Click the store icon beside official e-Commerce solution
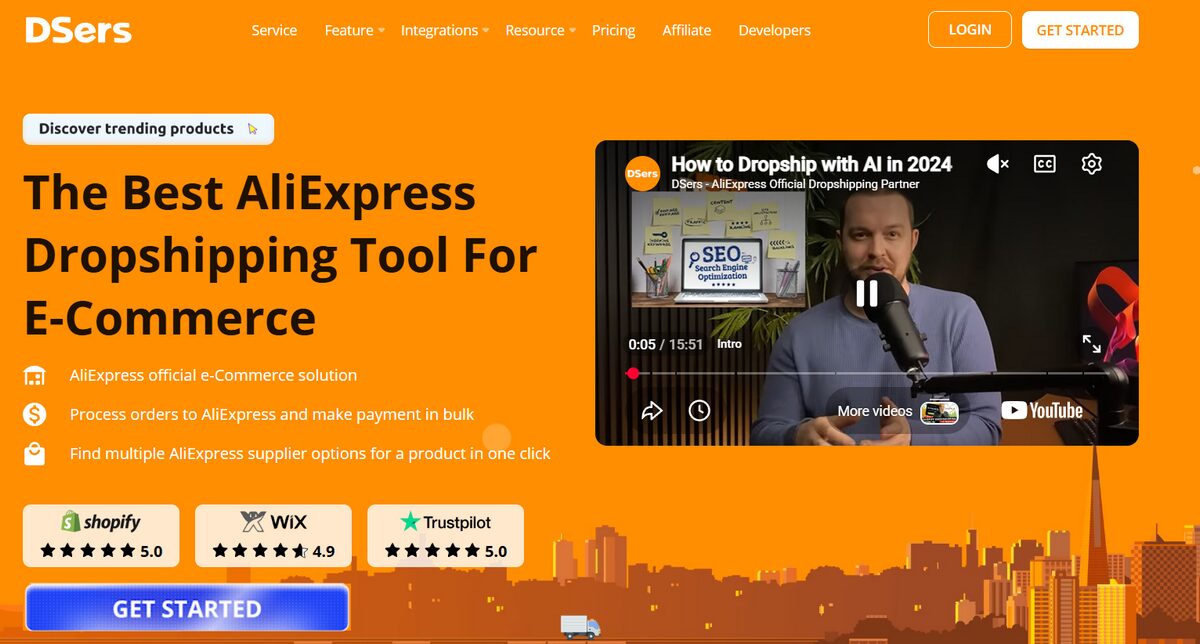The height and width of the screenshot is (644, 1200). coord(35,376)
